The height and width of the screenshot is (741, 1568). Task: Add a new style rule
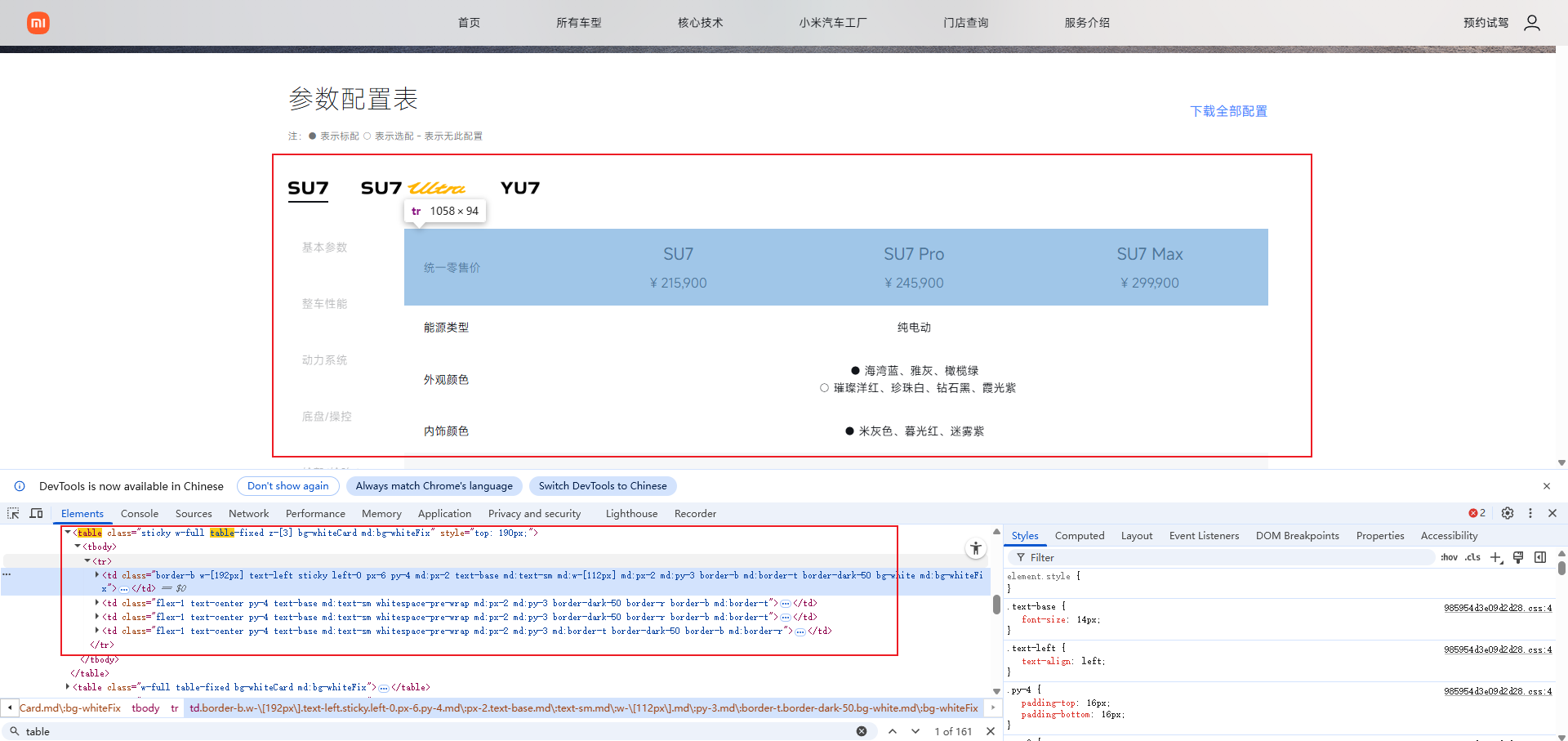click(1496, 557)
